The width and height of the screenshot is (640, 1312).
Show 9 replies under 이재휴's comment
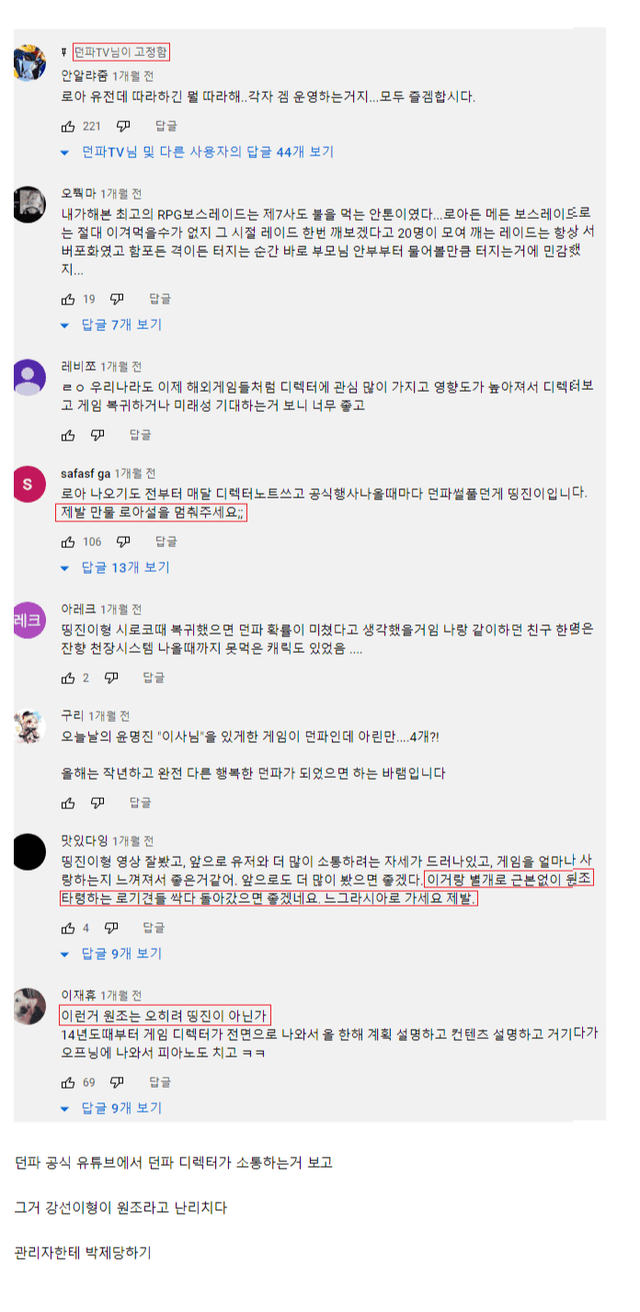pos(111,1108)
